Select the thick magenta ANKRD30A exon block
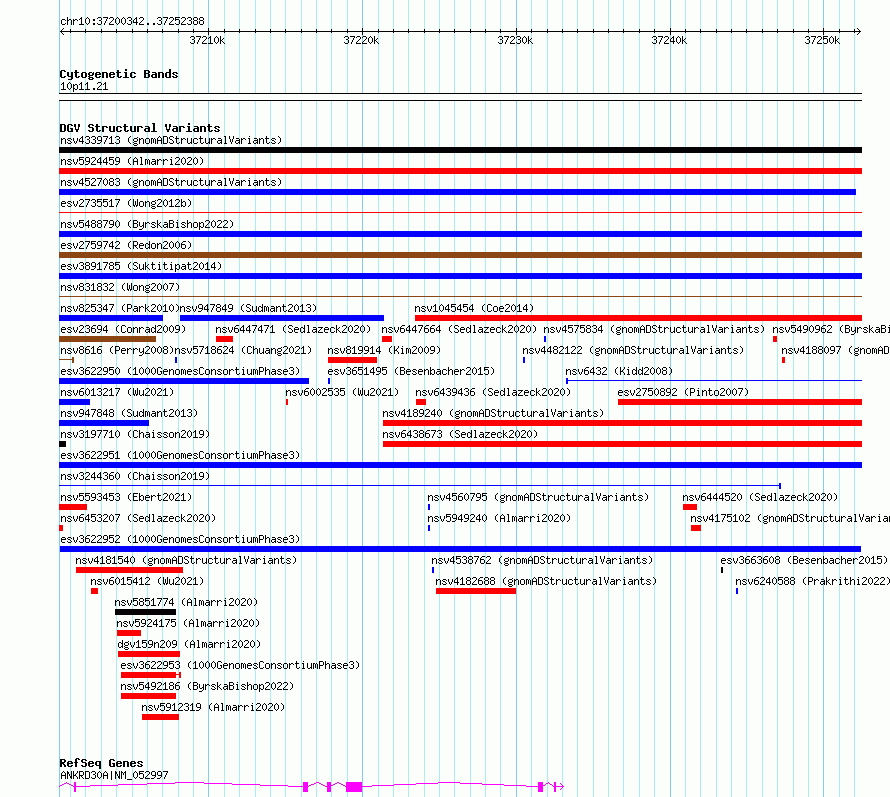The width and height of the screenshot is (890, 797). 354,787
